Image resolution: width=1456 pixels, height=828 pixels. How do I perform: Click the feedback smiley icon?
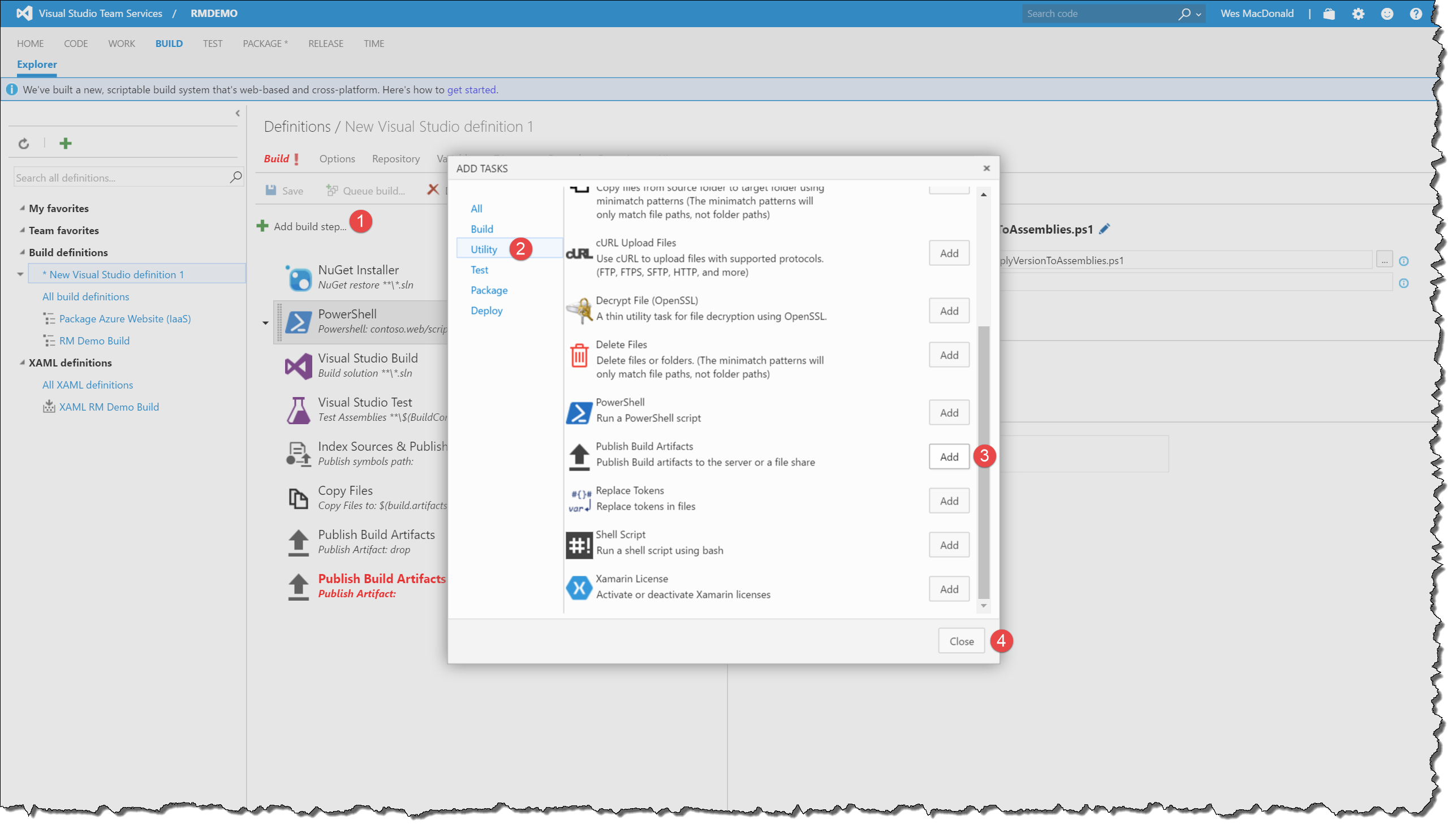pos(1386,14)
